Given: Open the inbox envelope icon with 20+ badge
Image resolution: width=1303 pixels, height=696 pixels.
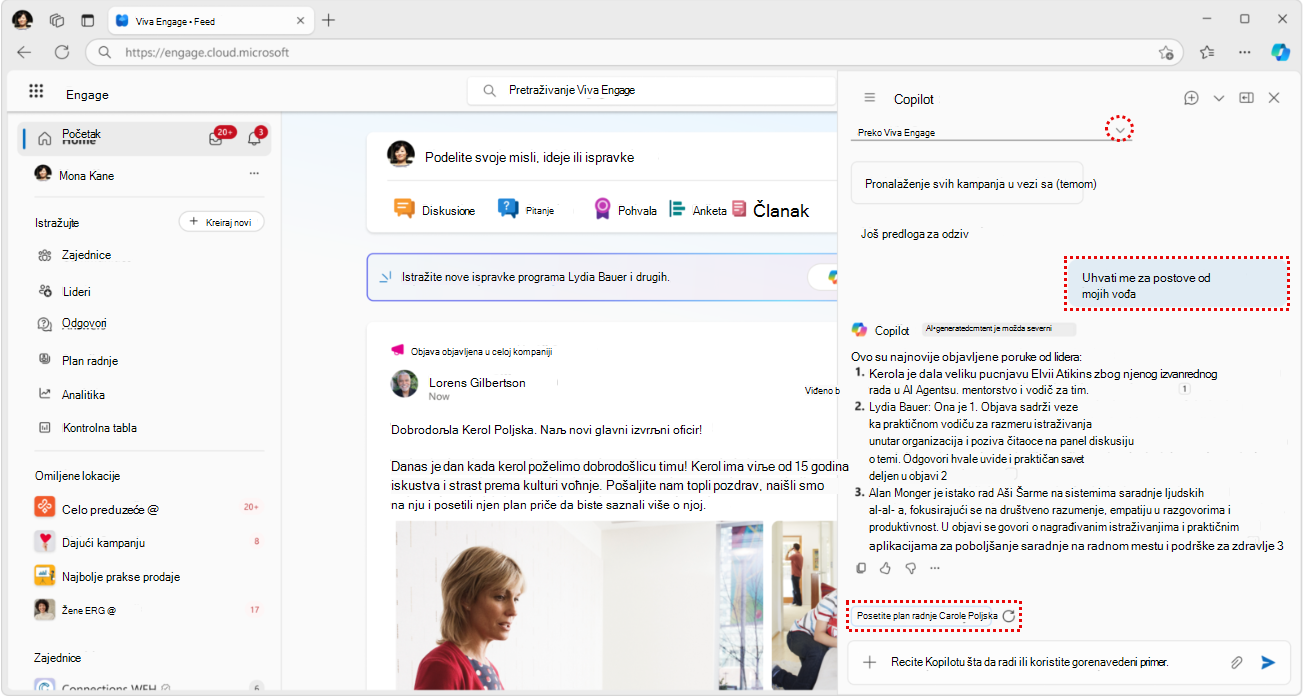Looking at the screenshot, I should [215, 139].
